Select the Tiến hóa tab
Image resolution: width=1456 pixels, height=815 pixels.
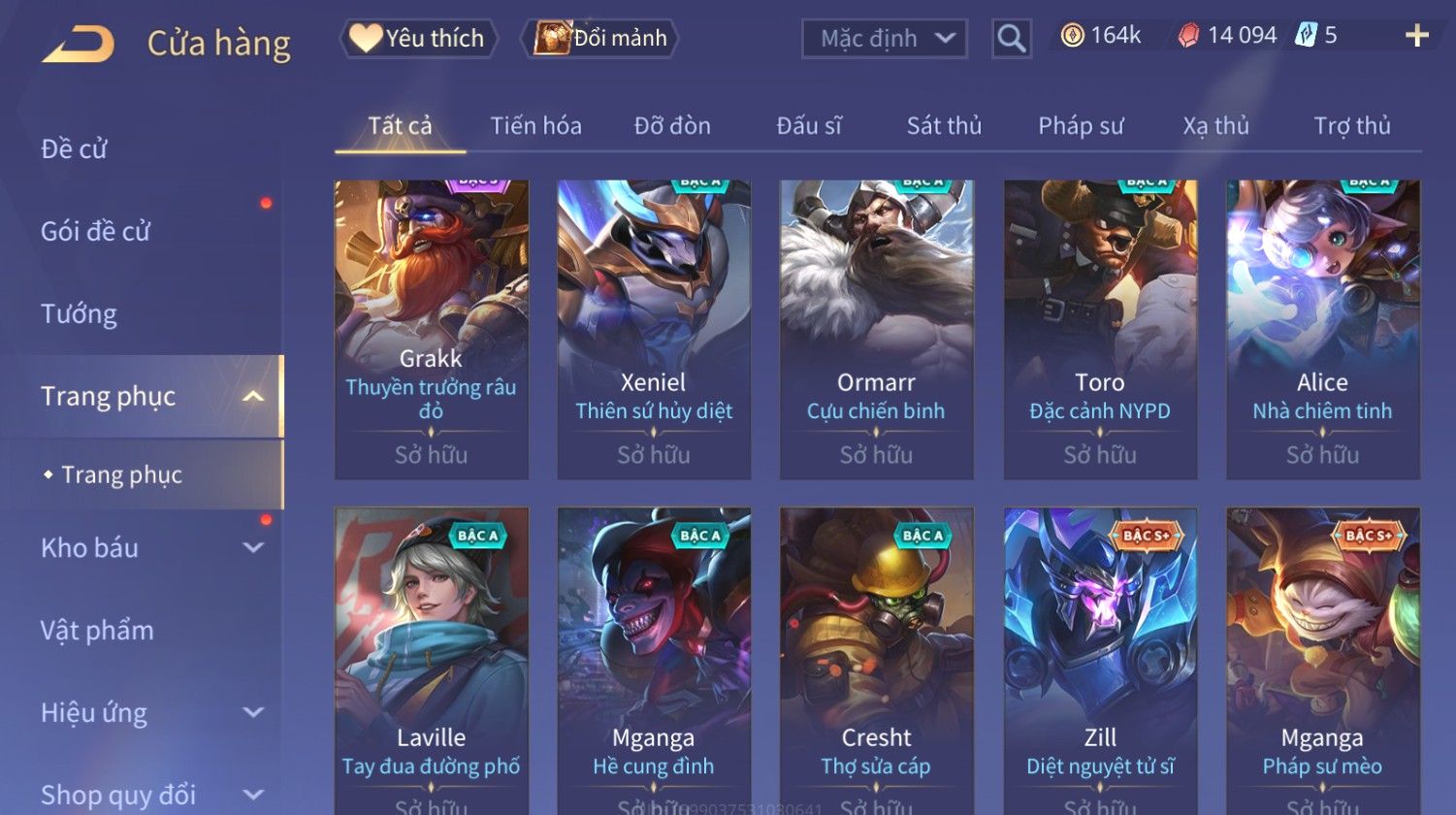coord(535,126)
